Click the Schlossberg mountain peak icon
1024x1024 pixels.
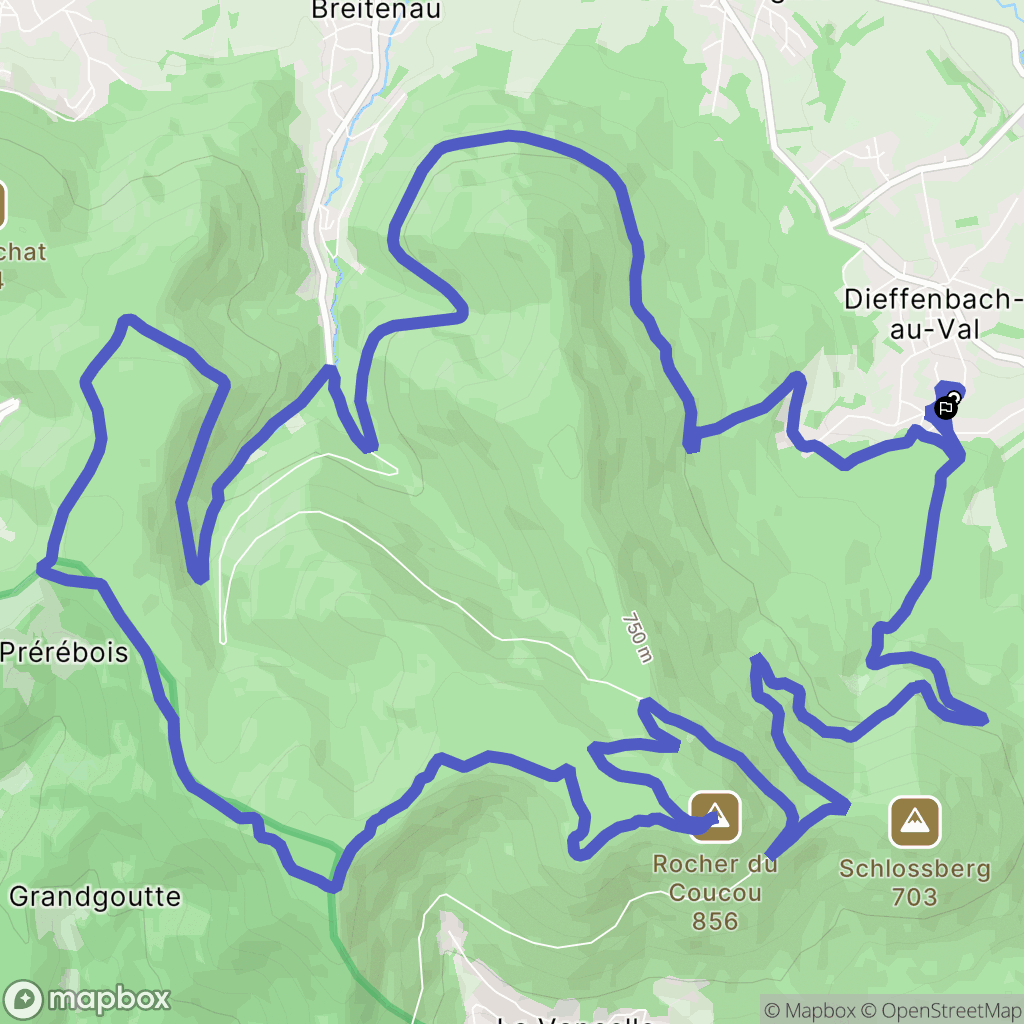point(915,822)
